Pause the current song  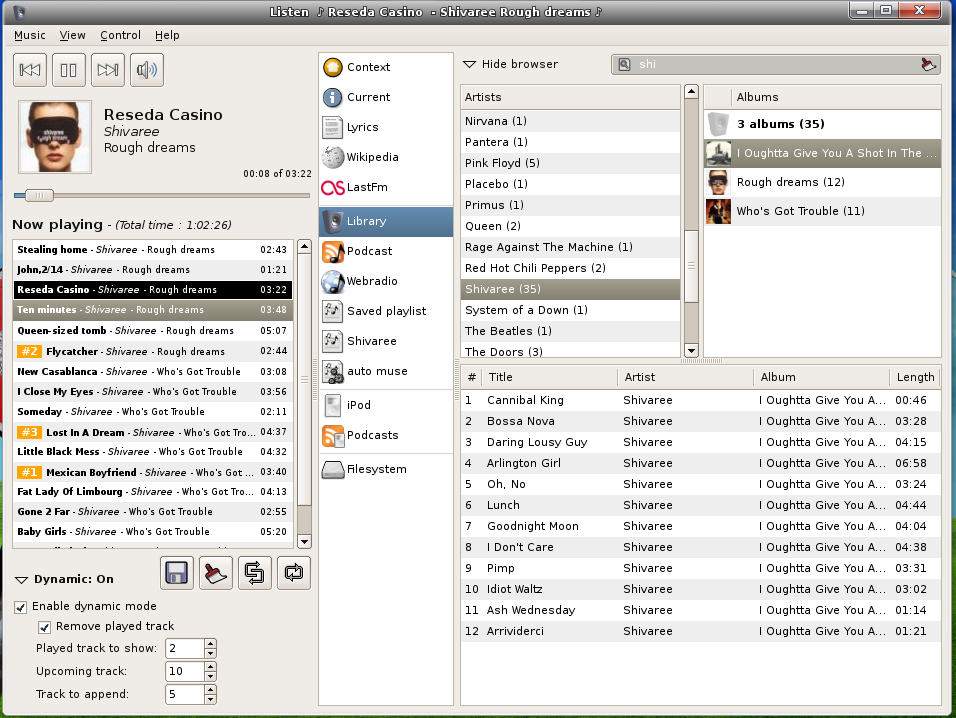click(x=69, y=69)
